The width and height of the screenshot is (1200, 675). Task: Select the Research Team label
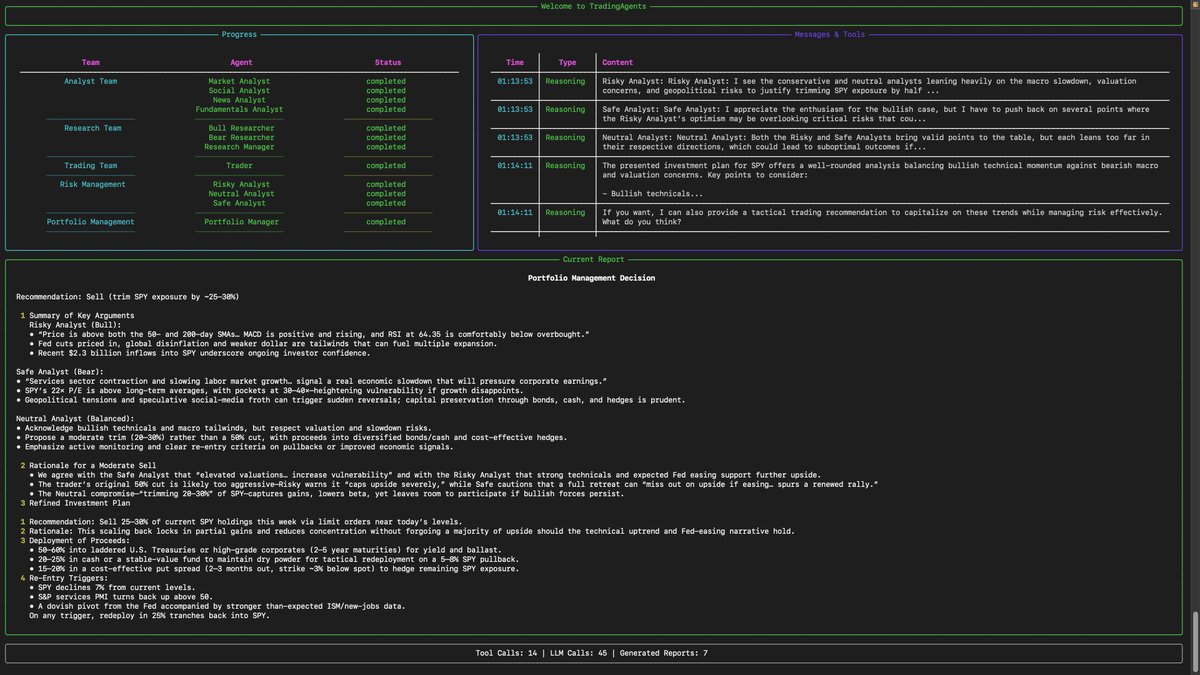tap(93, 128)
